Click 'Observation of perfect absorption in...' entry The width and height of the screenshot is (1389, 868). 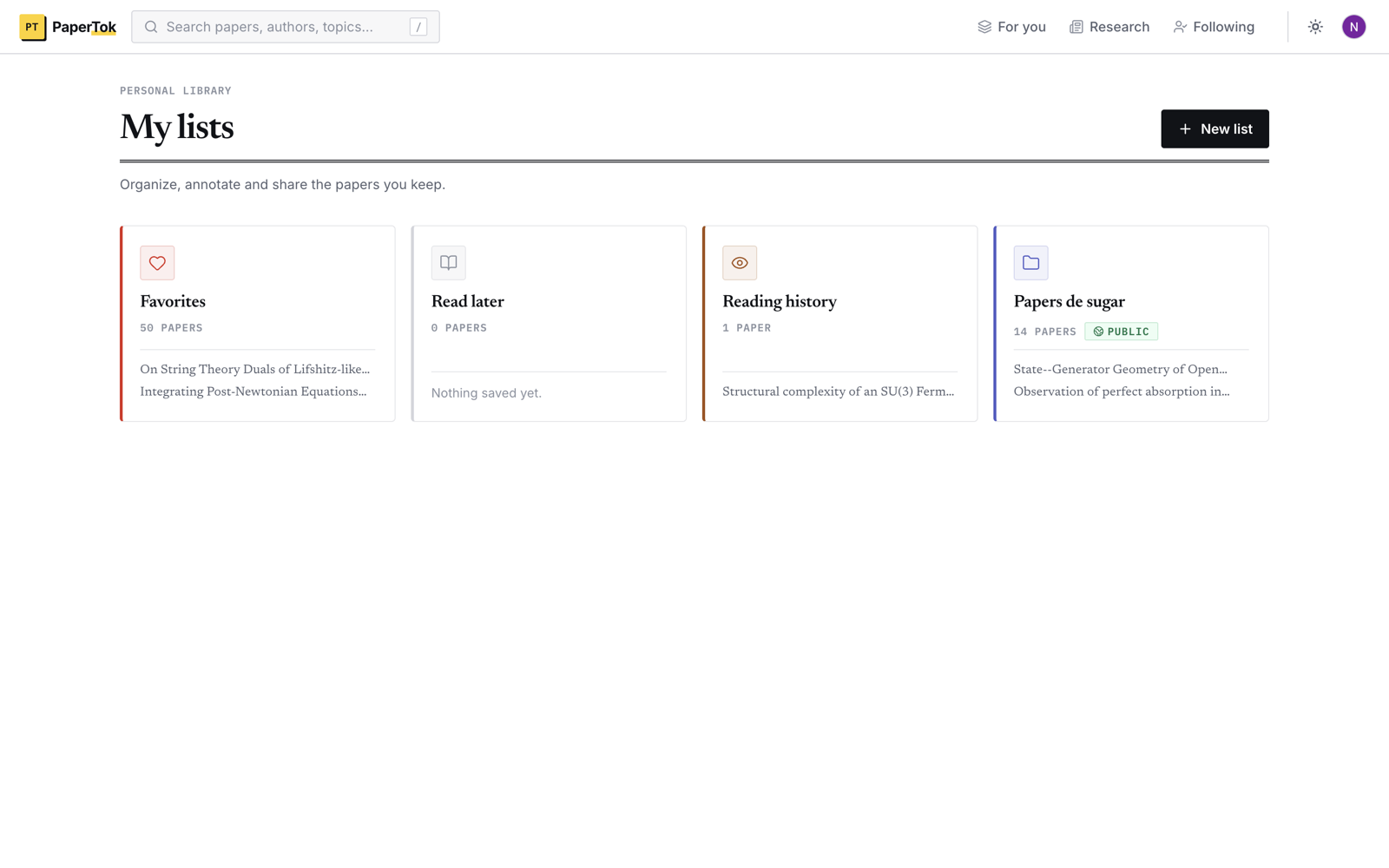(x=1122, y=391)
